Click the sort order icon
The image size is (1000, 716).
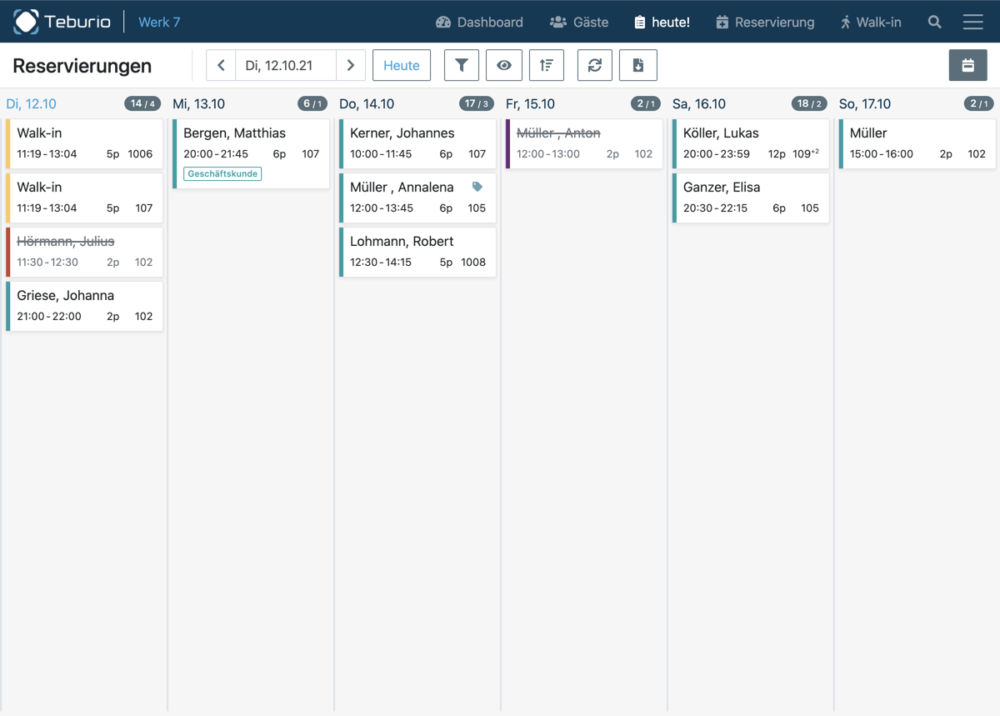(x=547, y=66)
